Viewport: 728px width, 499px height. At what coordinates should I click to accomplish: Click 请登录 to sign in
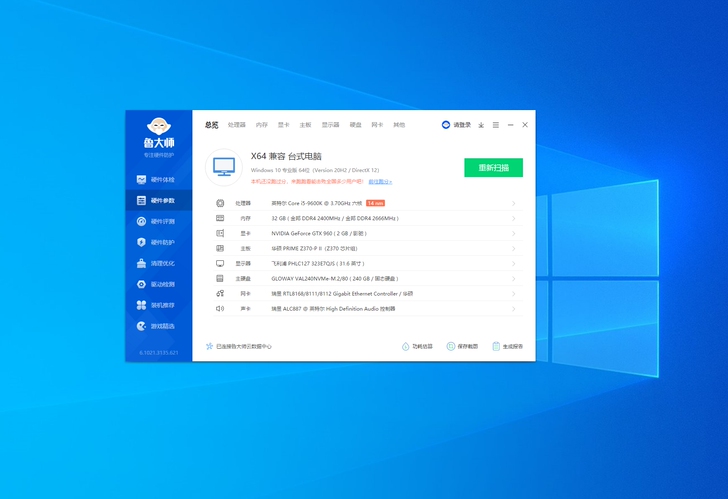point(462,125)
